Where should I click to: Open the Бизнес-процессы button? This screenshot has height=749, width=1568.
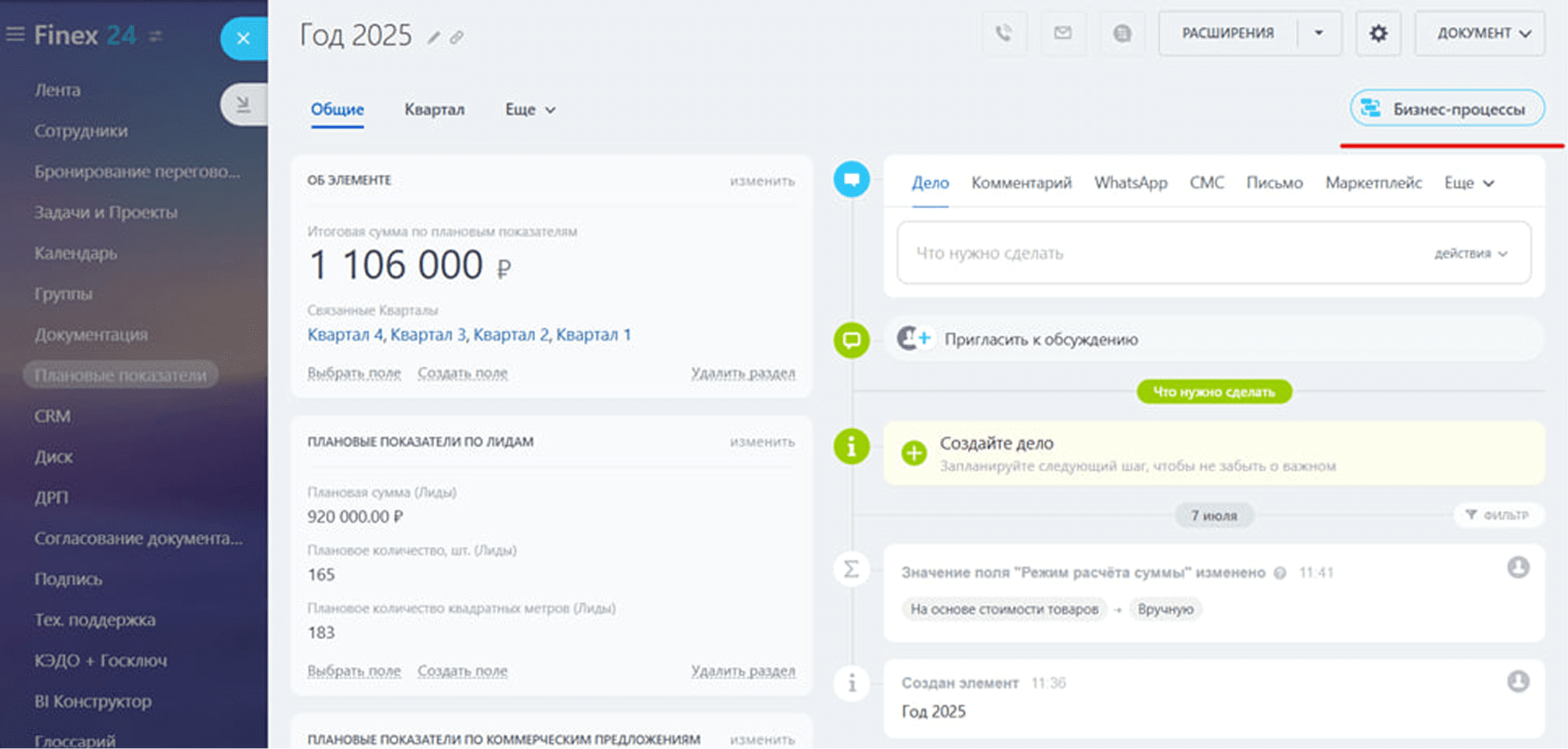pyautogui.click(x=1447, y=109)
